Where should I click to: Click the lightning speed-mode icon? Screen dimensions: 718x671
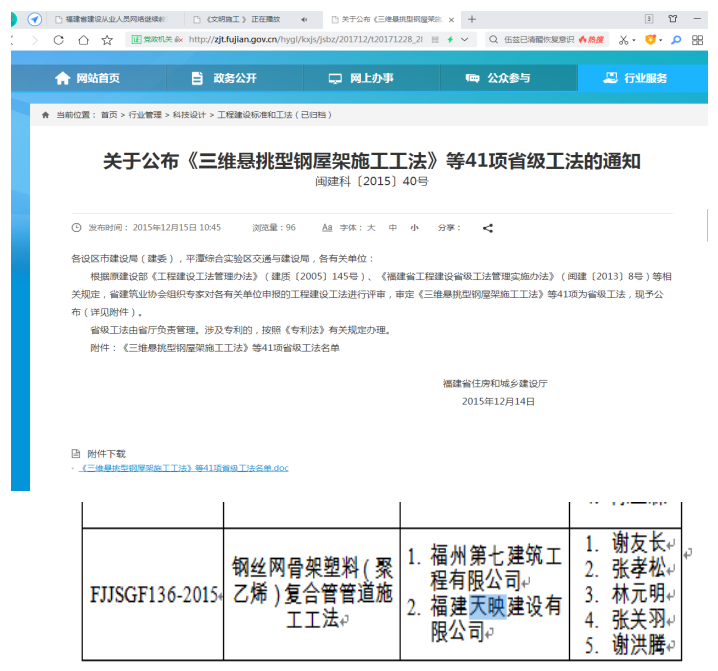pos(449,40)
